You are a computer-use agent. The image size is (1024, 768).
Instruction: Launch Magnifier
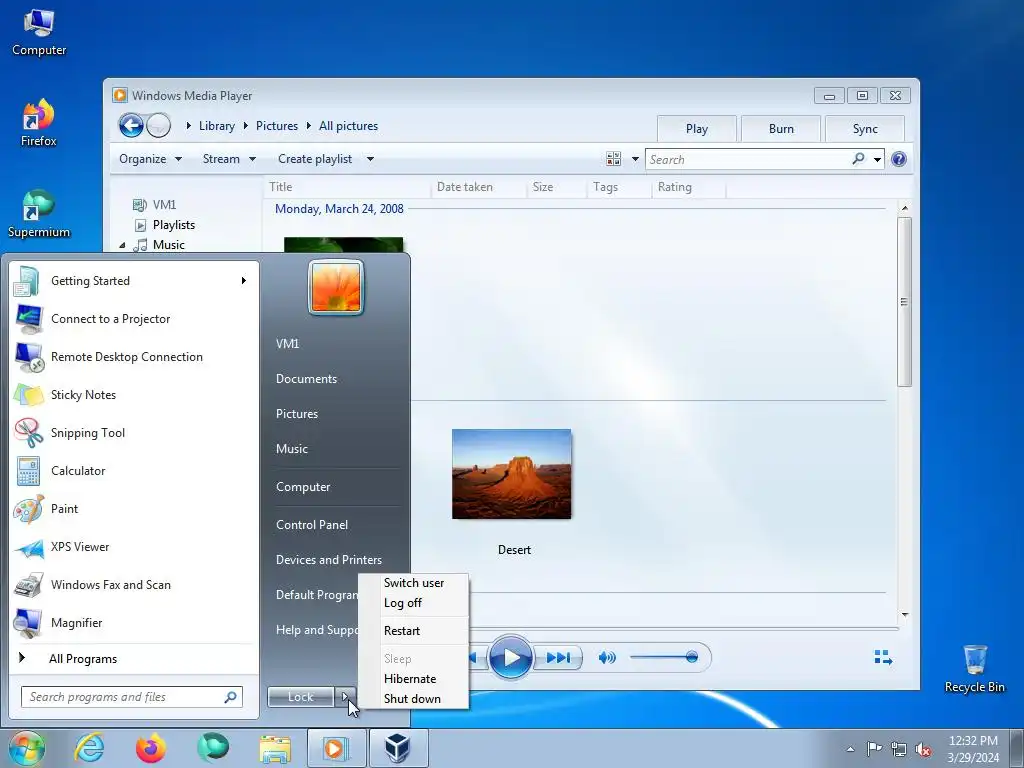134,622
